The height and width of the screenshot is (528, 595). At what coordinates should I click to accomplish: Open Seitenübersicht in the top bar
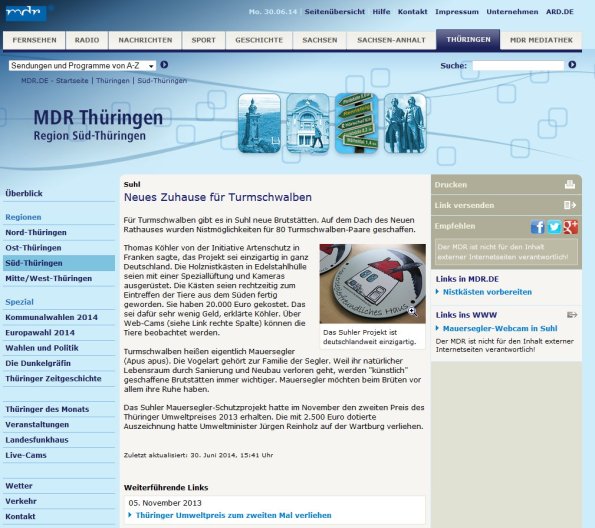point(335,12)
